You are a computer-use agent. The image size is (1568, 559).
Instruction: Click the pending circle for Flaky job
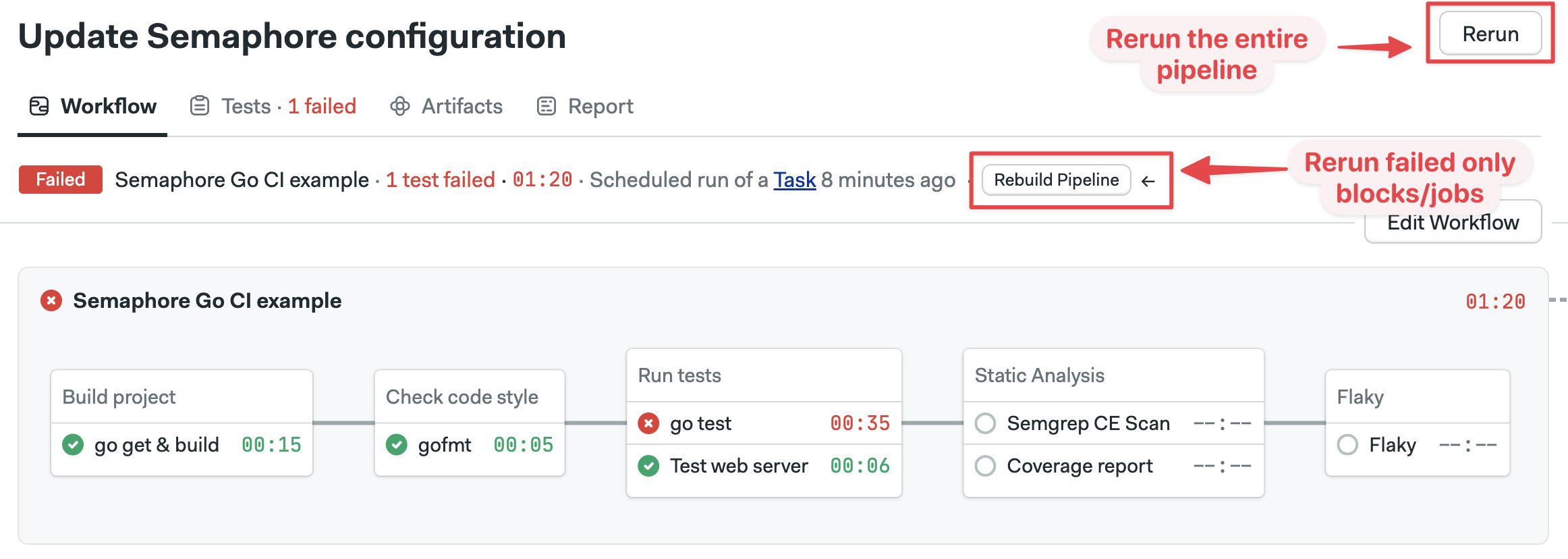pos(1348,445)
